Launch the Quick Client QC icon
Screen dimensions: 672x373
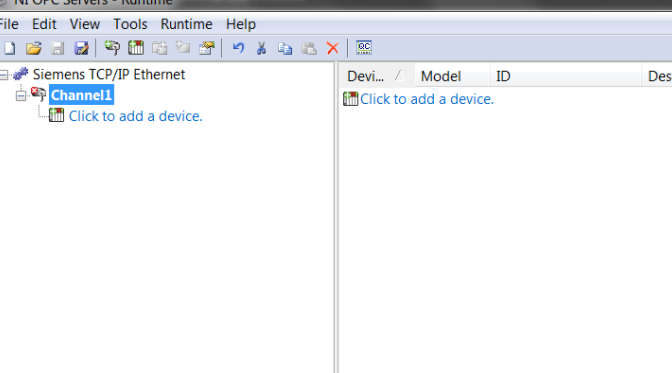coord(364,47)
